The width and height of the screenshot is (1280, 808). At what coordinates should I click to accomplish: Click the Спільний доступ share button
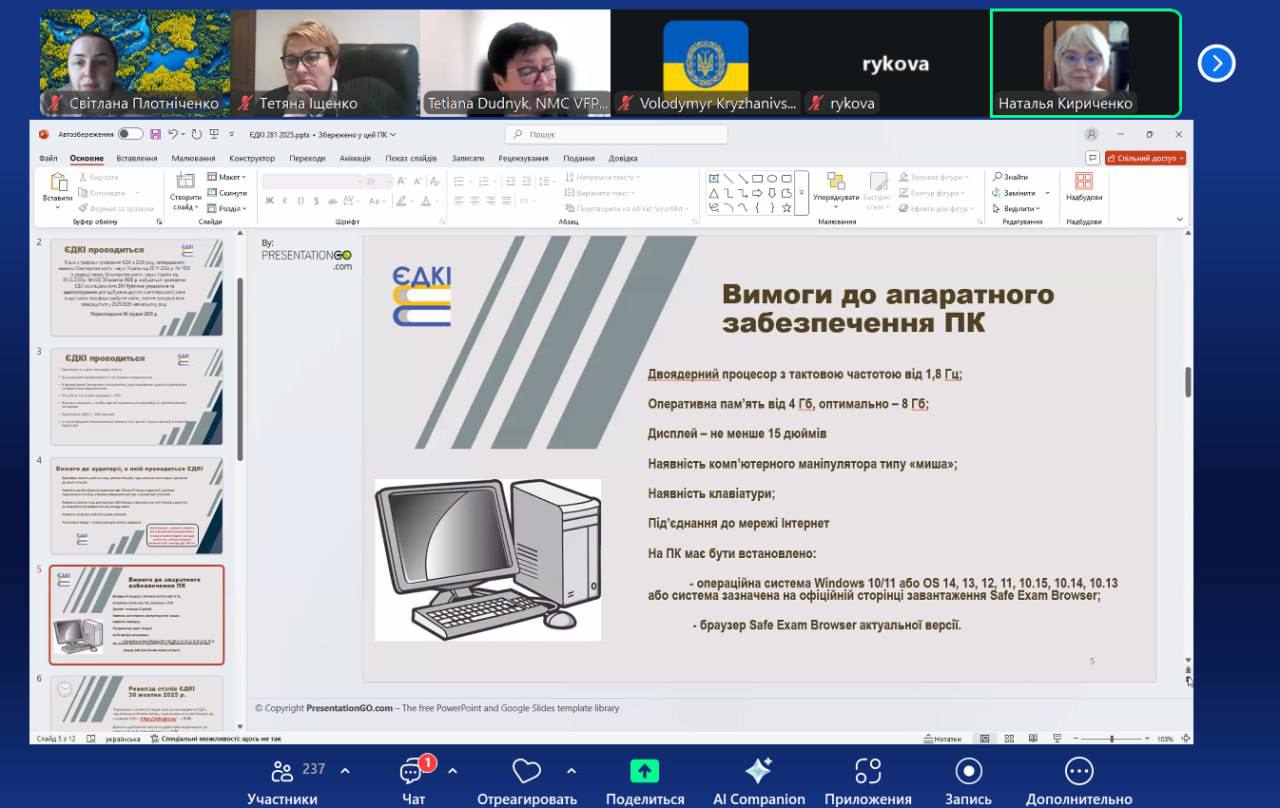pos(1145,158)
